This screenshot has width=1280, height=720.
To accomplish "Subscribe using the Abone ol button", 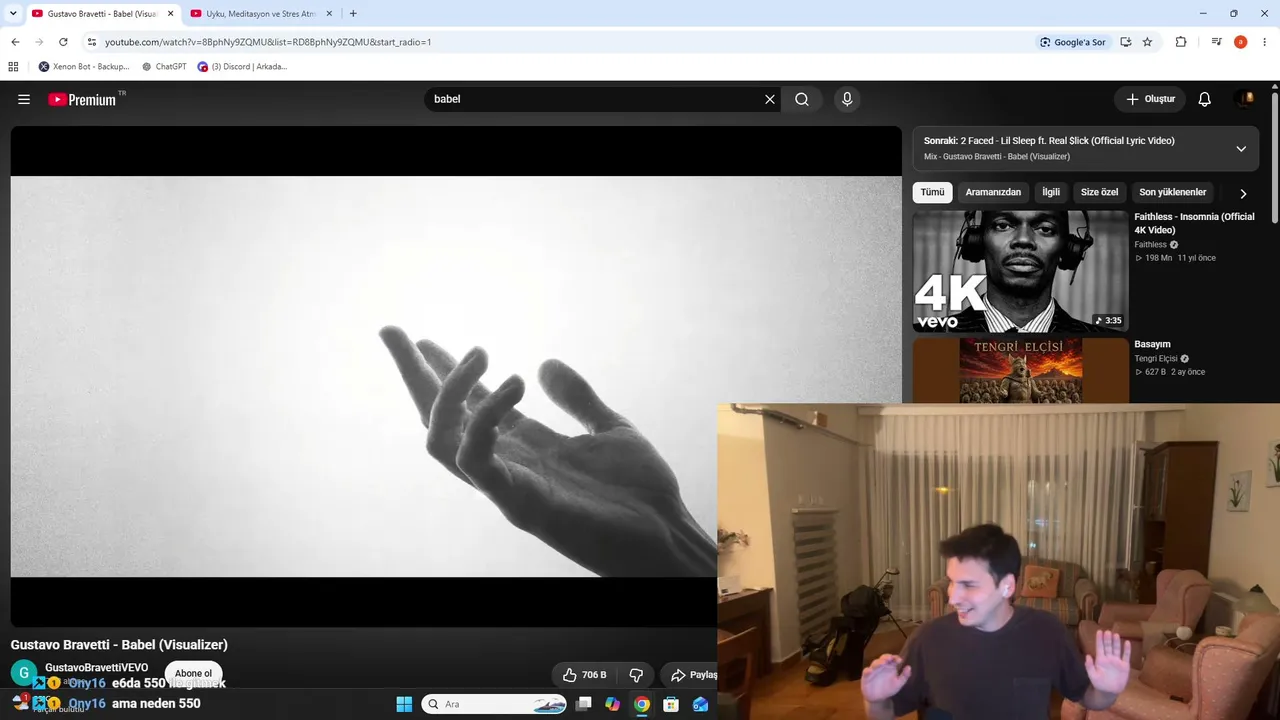I will (193, 673).
